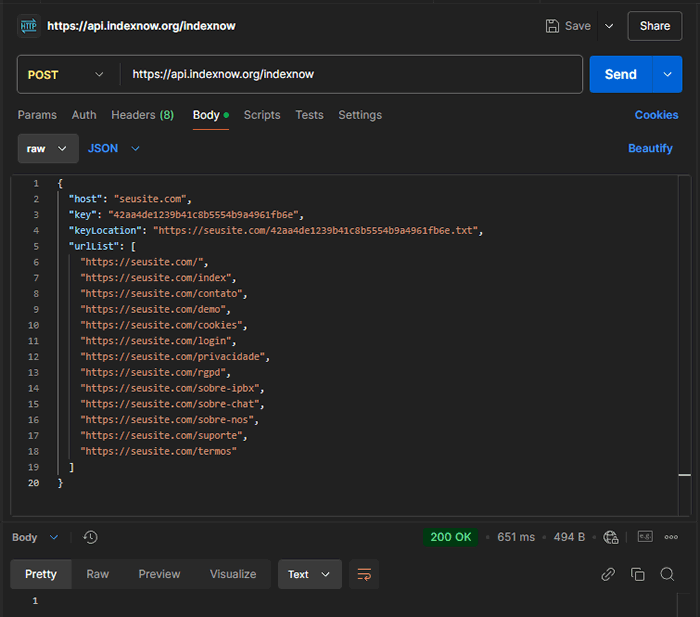700x617 pixels.
Task: Click the https://seusite.com/demo URL line
Action: pos(153,309)
